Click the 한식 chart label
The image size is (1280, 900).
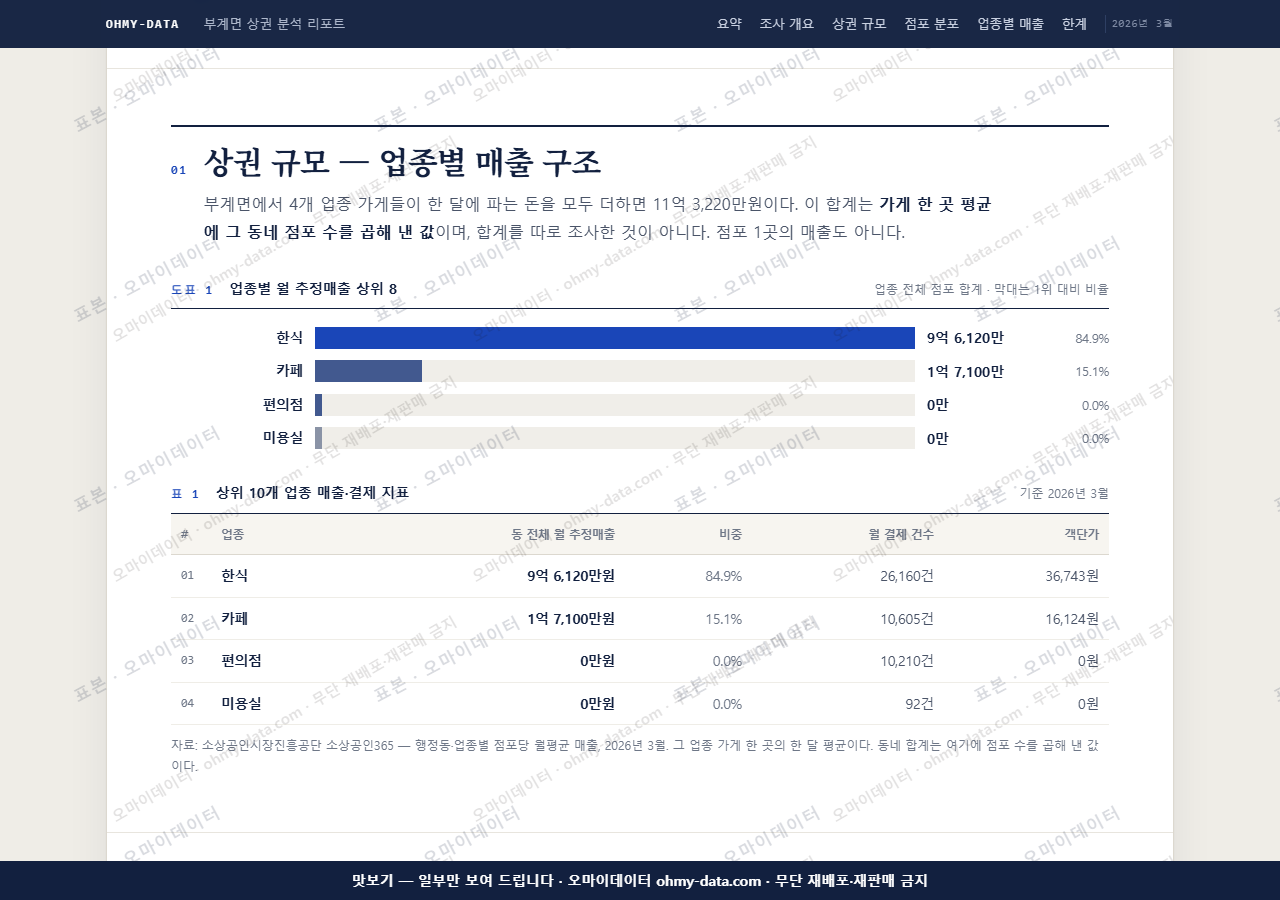pyautogui.click(x=289, y=338)
